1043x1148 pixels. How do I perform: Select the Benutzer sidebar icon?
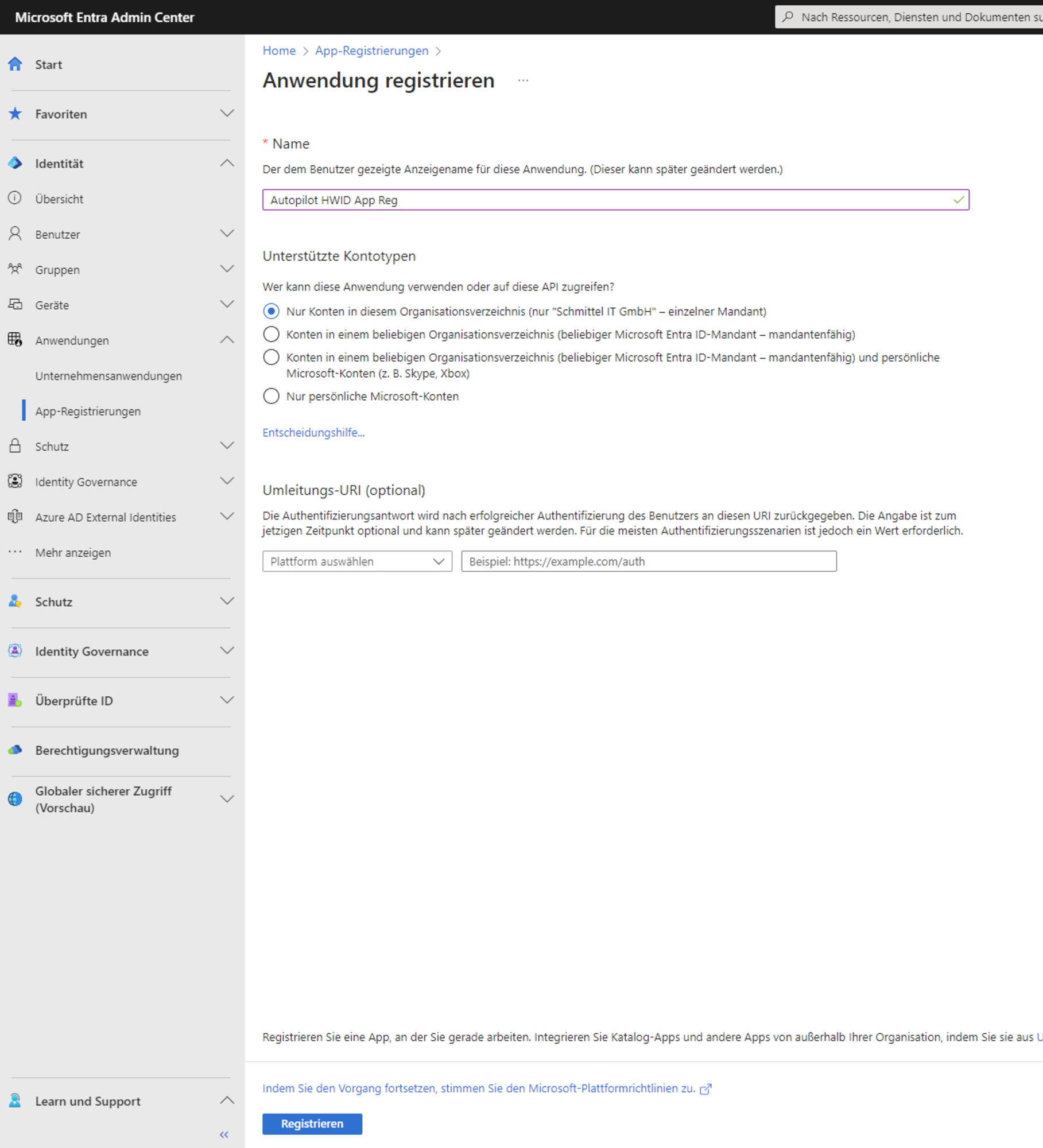pyautogui.click(x=14, y=234)
